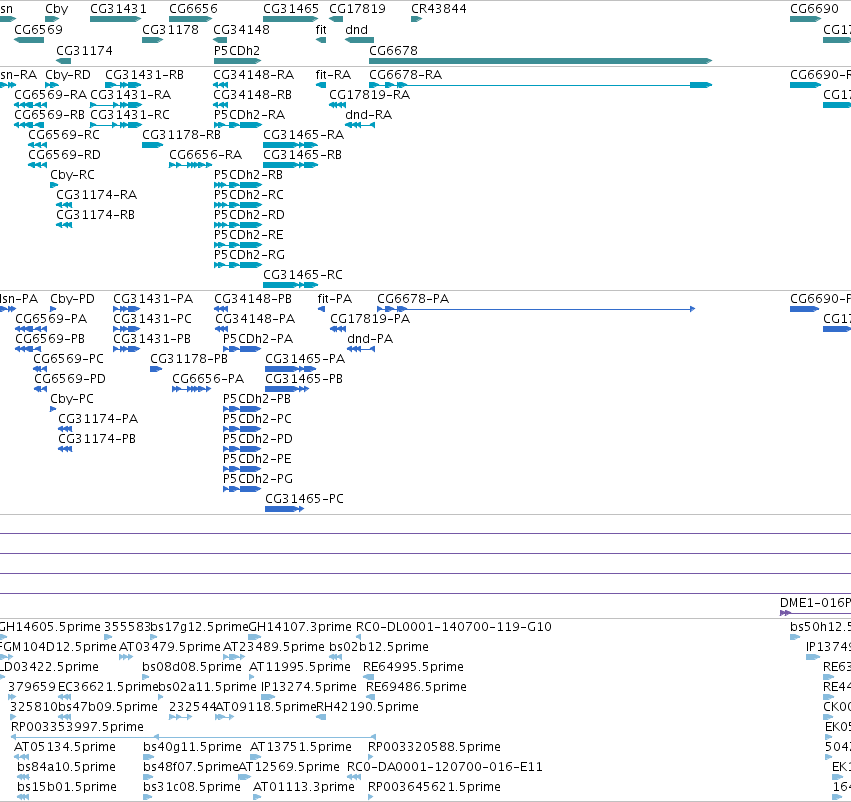Click the CR43844 gene label
Screen dimensions: 851x802
[439, 9]
